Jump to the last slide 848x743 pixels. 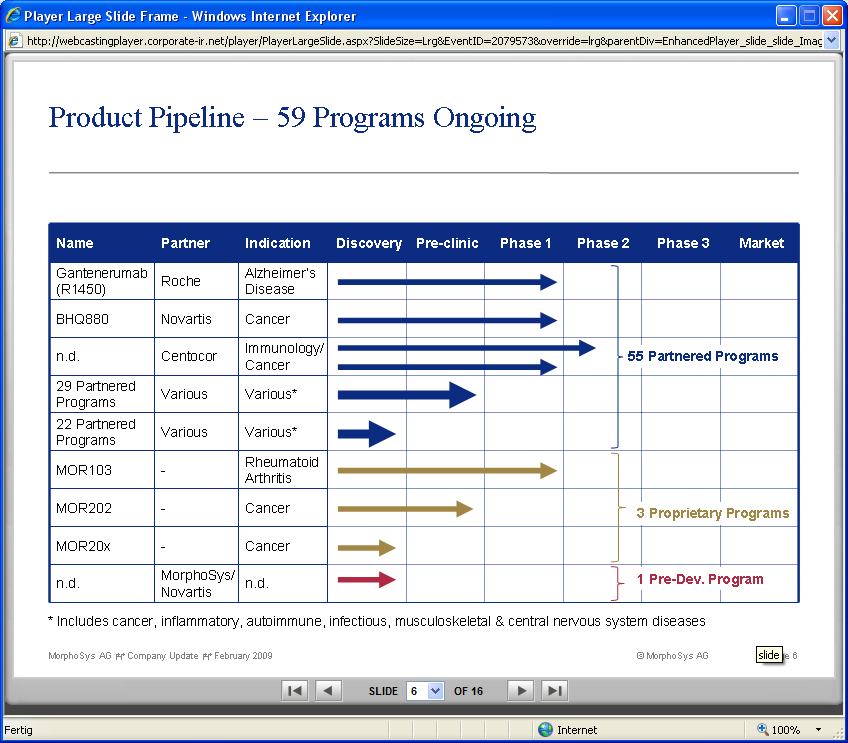(x=554, y=690)
